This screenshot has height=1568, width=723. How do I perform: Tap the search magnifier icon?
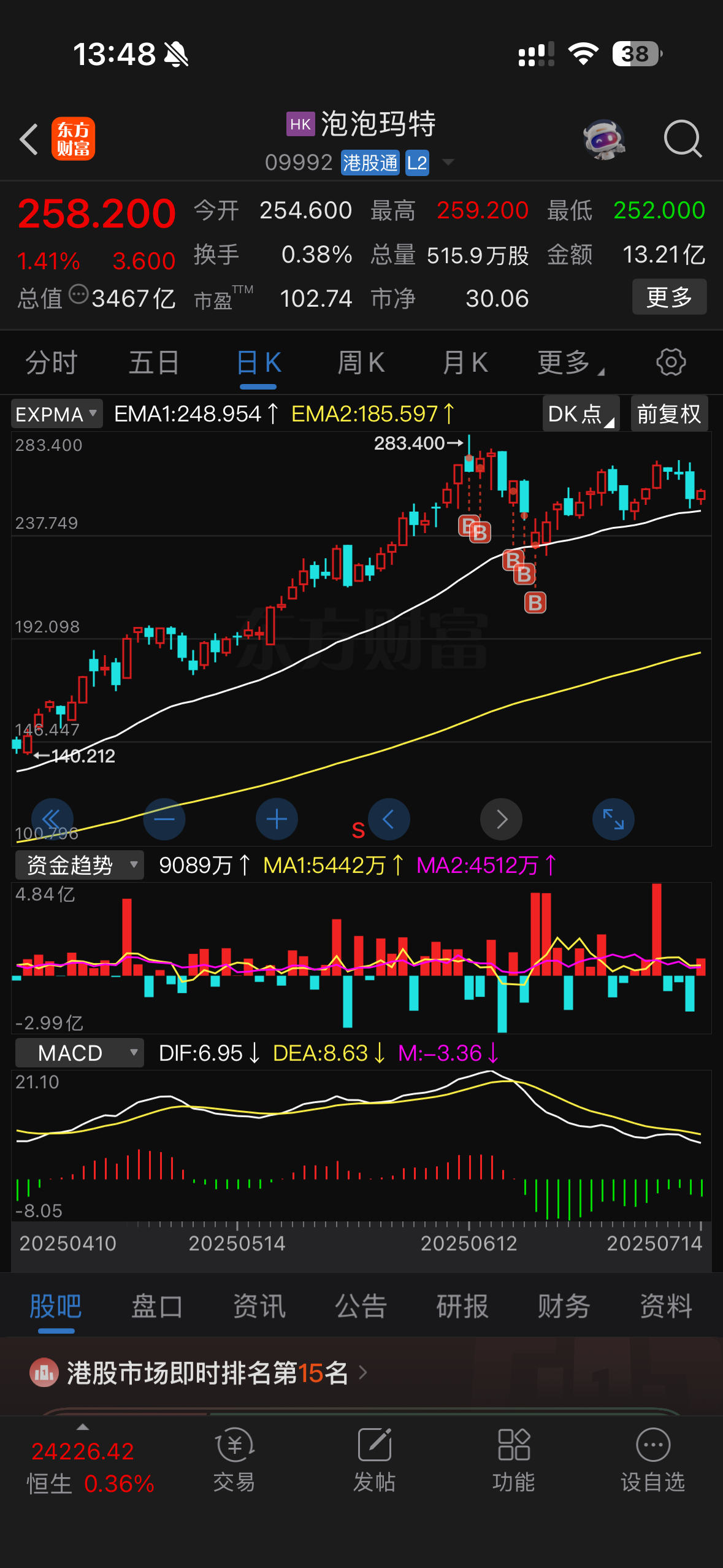[683, 139]
